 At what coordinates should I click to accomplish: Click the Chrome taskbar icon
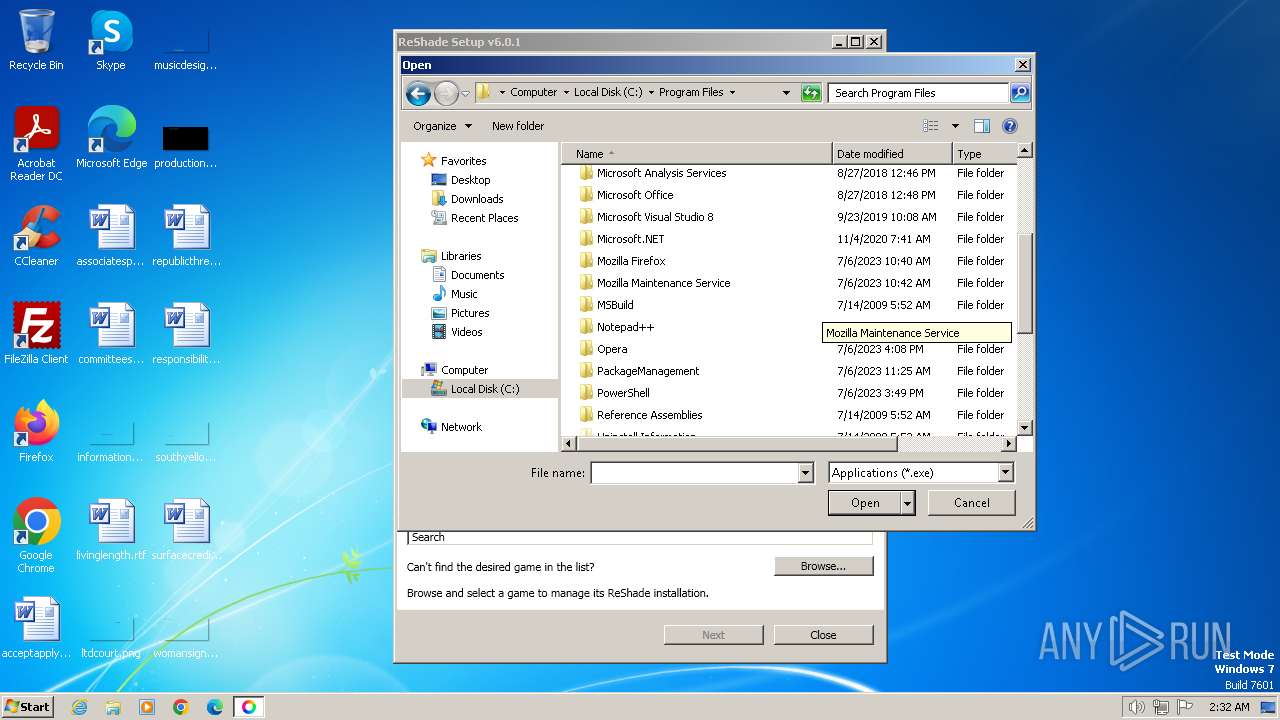point(181,707)
